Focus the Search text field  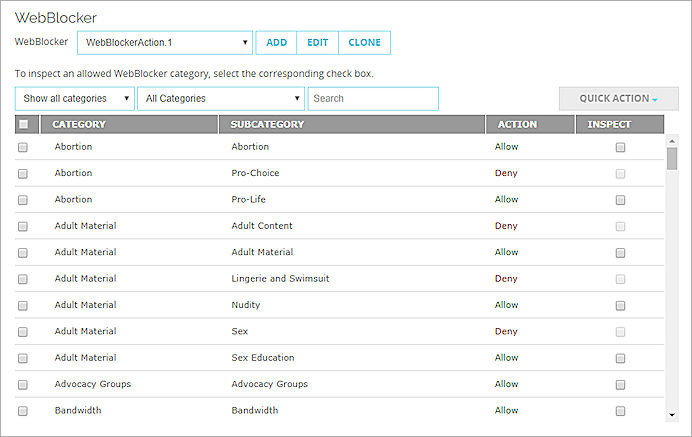pyautogui.click(x=373, y=99)
